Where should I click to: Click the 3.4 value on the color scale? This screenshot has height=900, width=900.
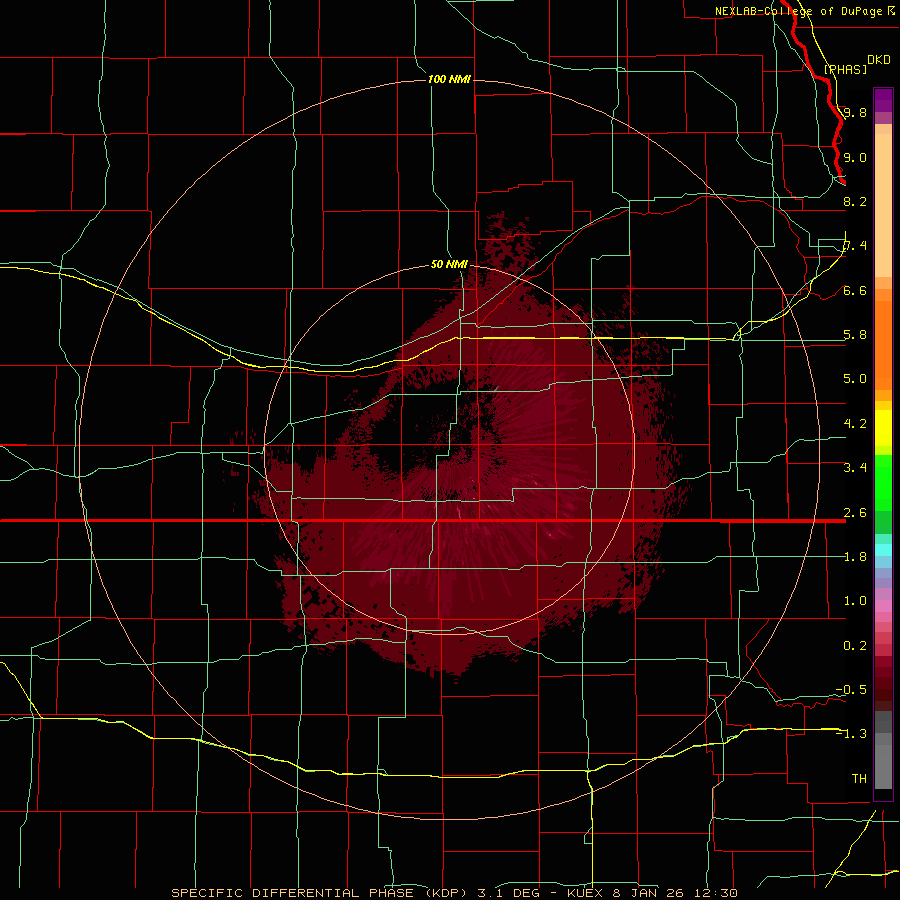(854, 467)
